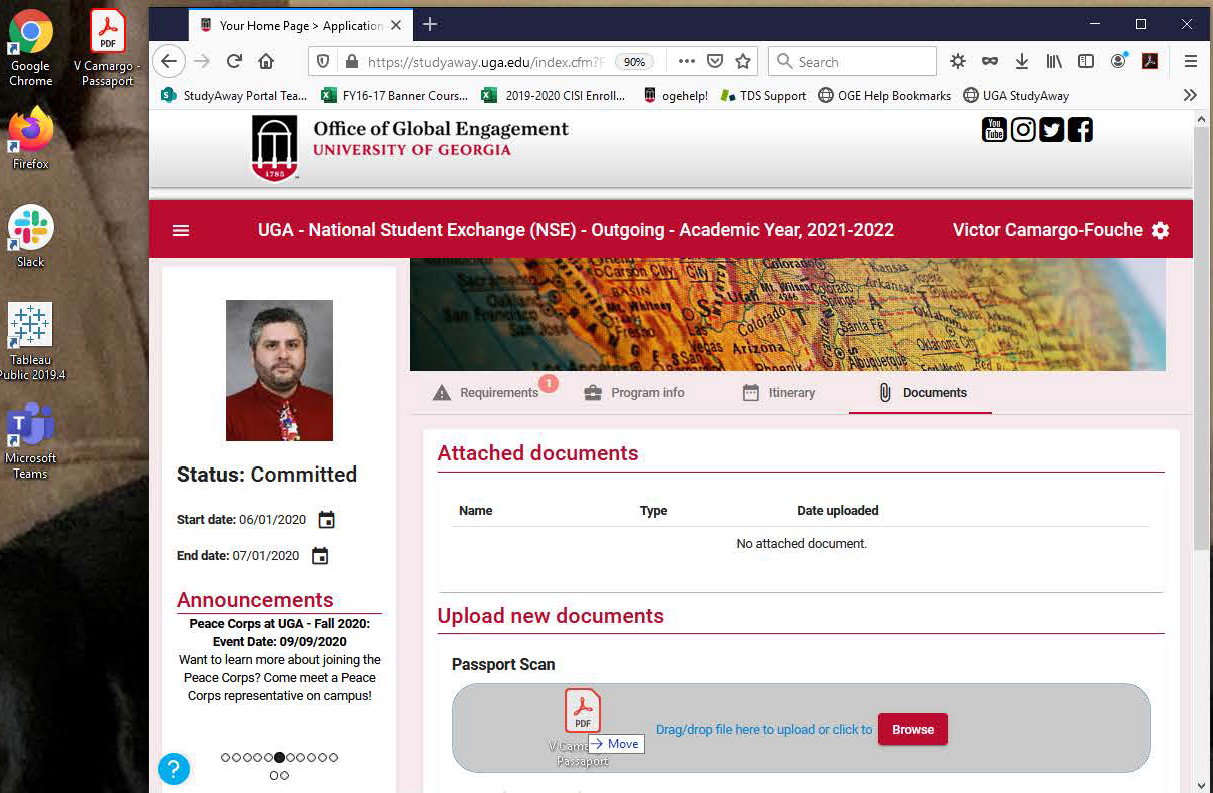
Task: Open the TDS Support bookmark
Action: click(763, 96)
